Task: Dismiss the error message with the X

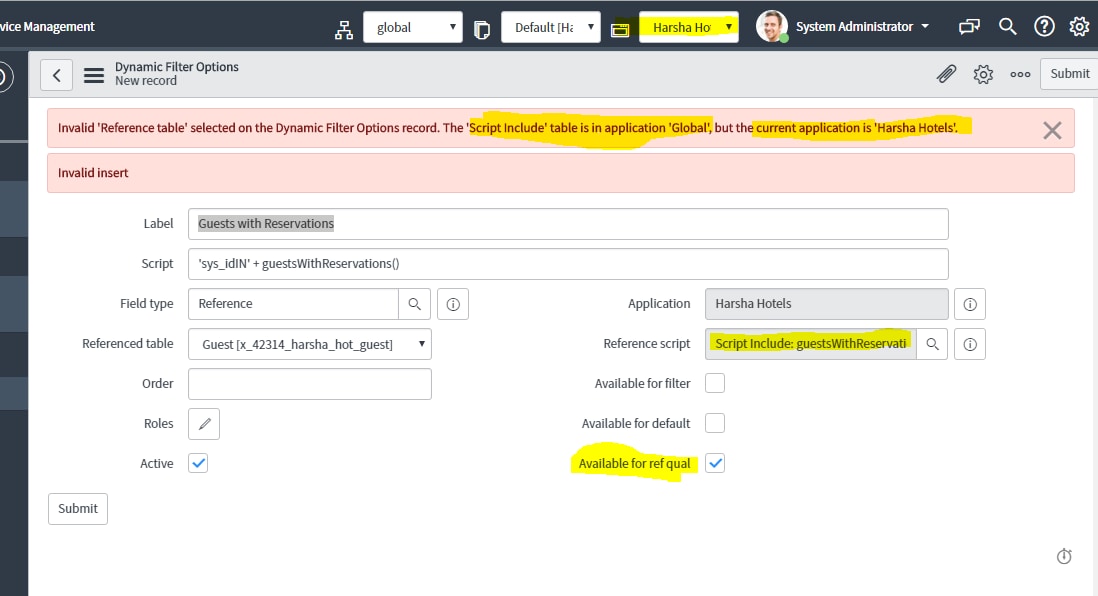Action: point(1052,130)
